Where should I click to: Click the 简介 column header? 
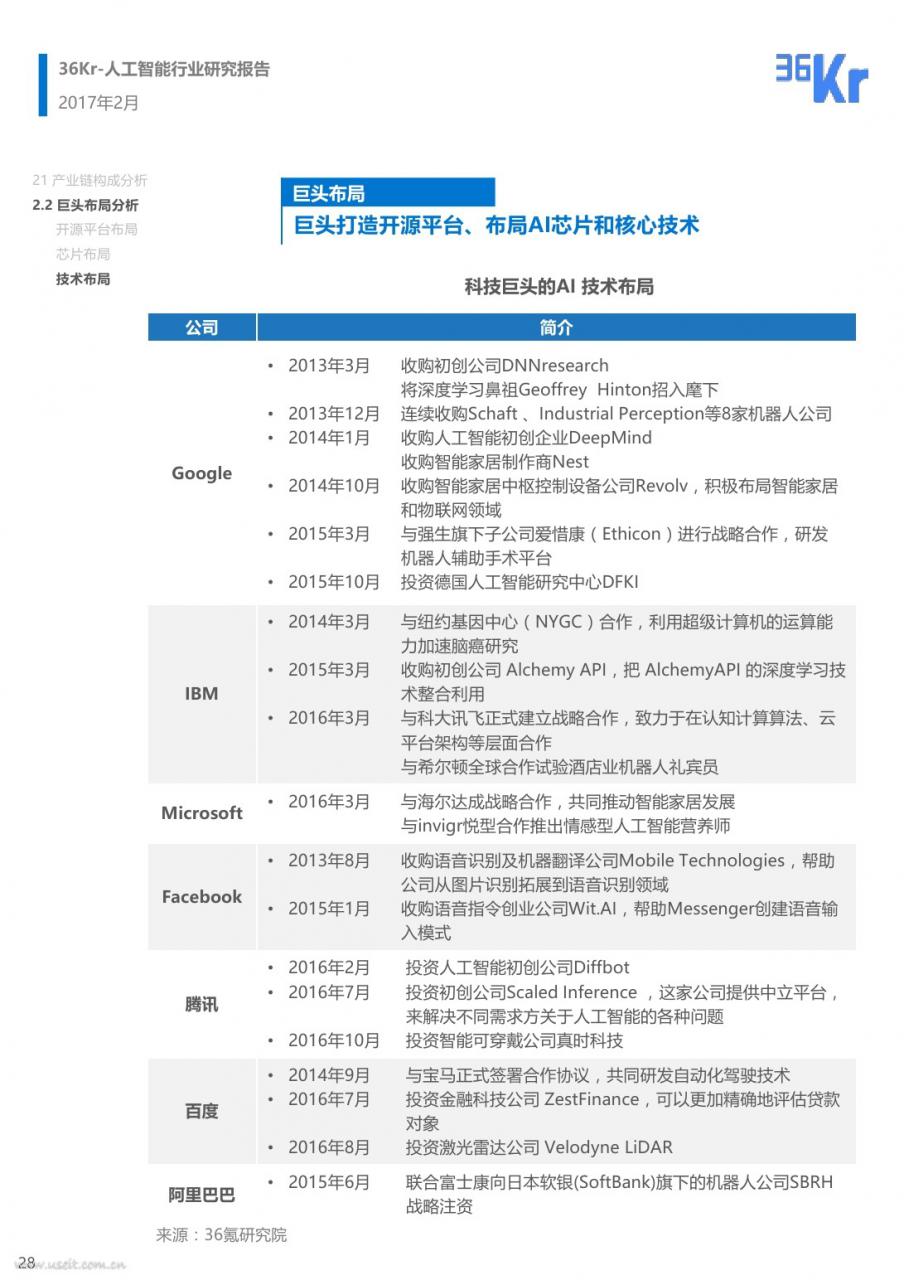click(x=556, y=327)
